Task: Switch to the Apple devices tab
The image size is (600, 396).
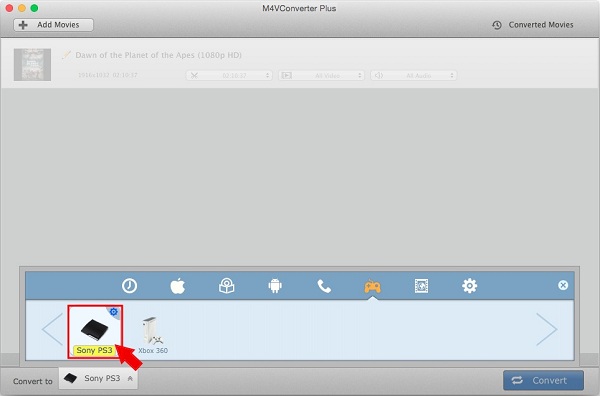Action: click(178, 286)
